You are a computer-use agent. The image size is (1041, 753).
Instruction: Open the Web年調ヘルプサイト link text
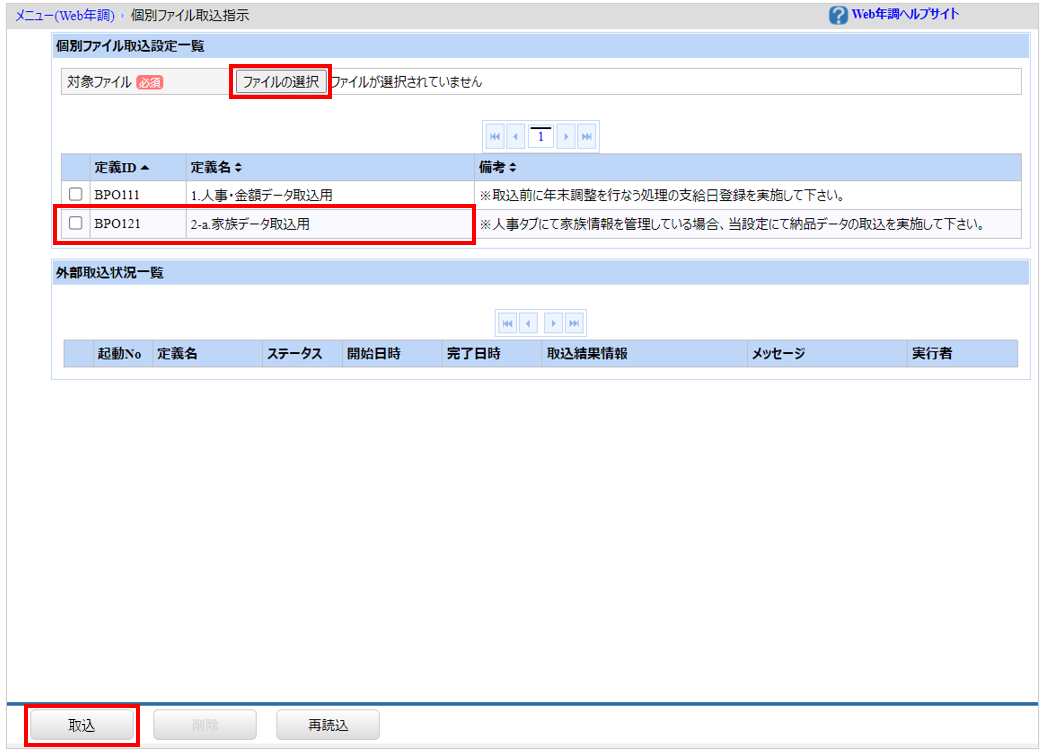[906, 14]
